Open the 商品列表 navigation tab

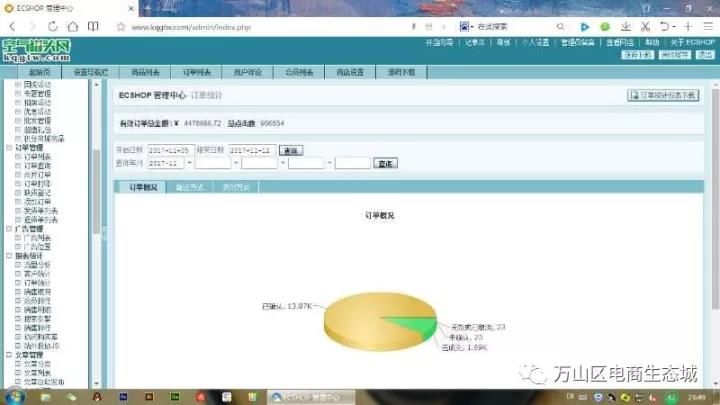145,72
